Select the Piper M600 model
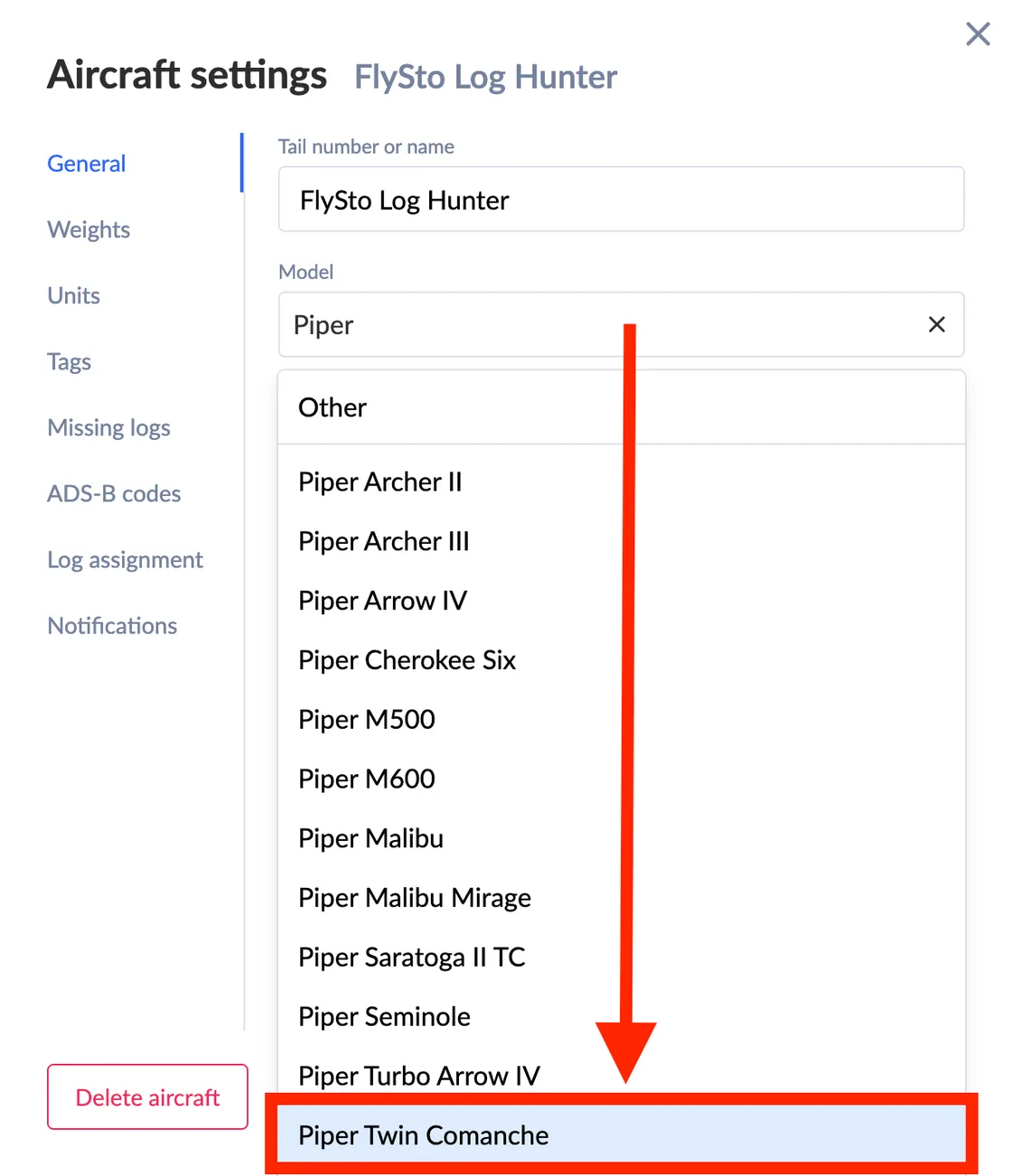 tap(622, 779)
